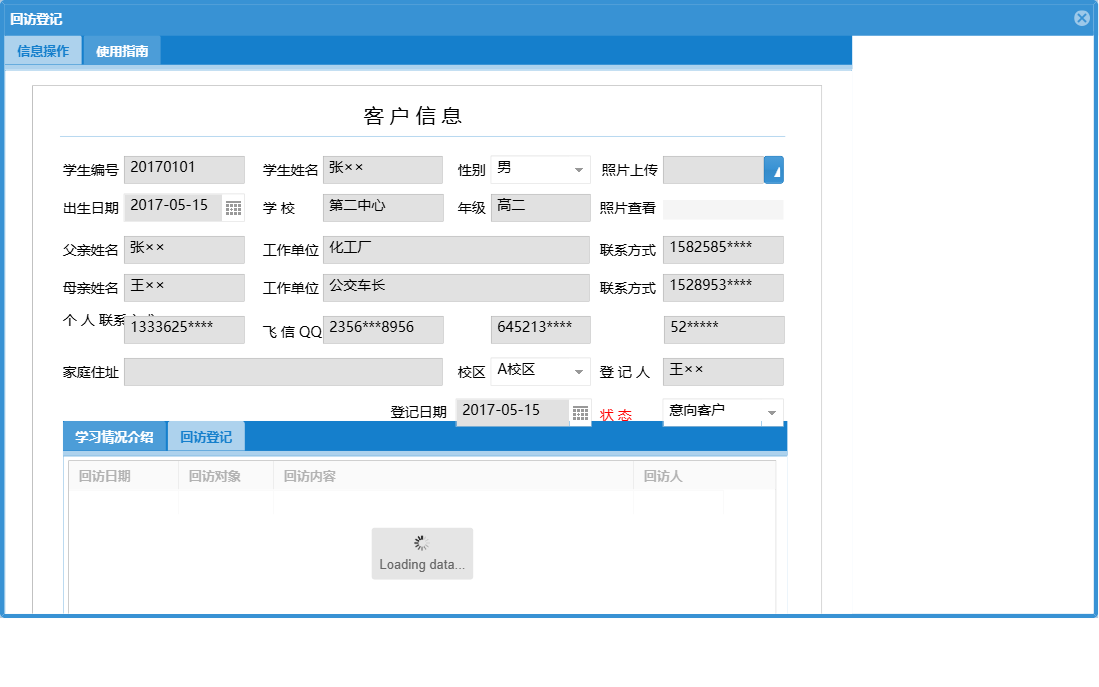
Task: Open the 回访登记 tab
Action: click(207, 436)
